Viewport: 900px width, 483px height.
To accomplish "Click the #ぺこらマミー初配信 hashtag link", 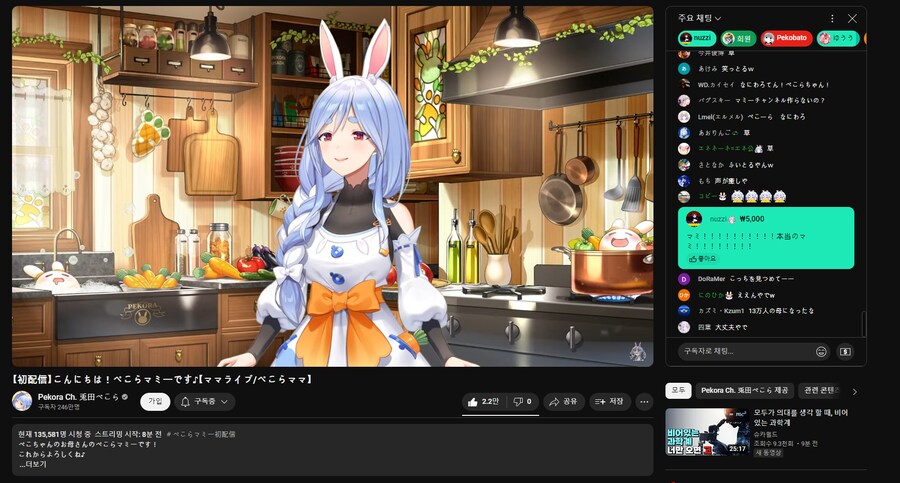I will point(202,434).
